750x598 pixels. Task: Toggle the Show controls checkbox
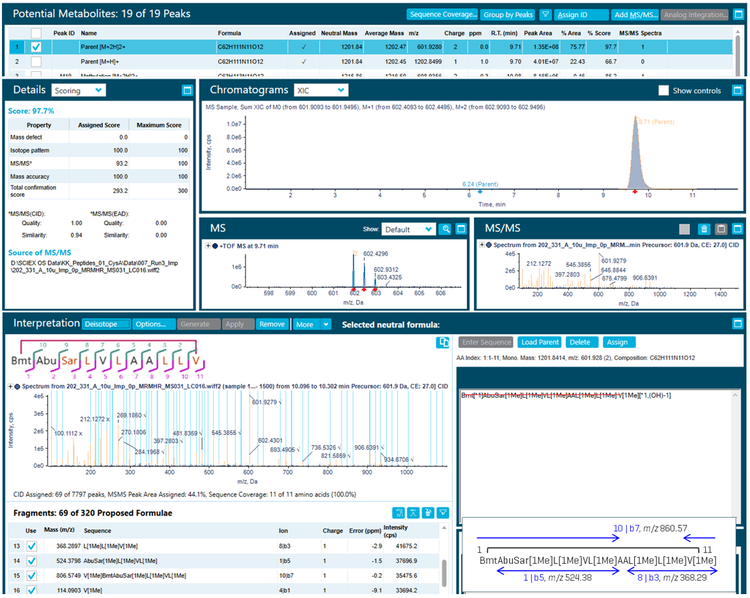point(665,91)
